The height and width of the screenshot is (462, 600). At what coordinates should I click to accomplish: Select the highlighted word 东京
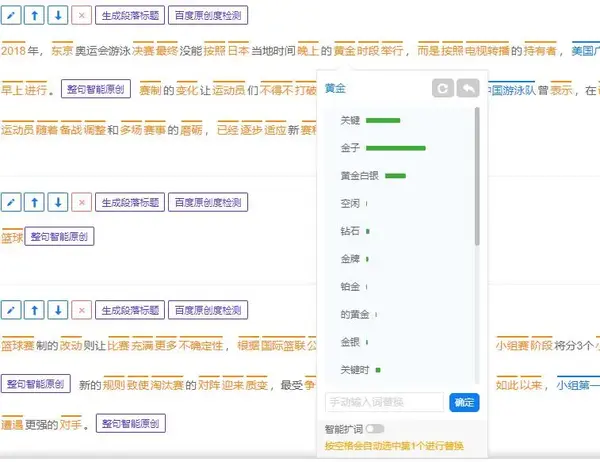point(62,50)
